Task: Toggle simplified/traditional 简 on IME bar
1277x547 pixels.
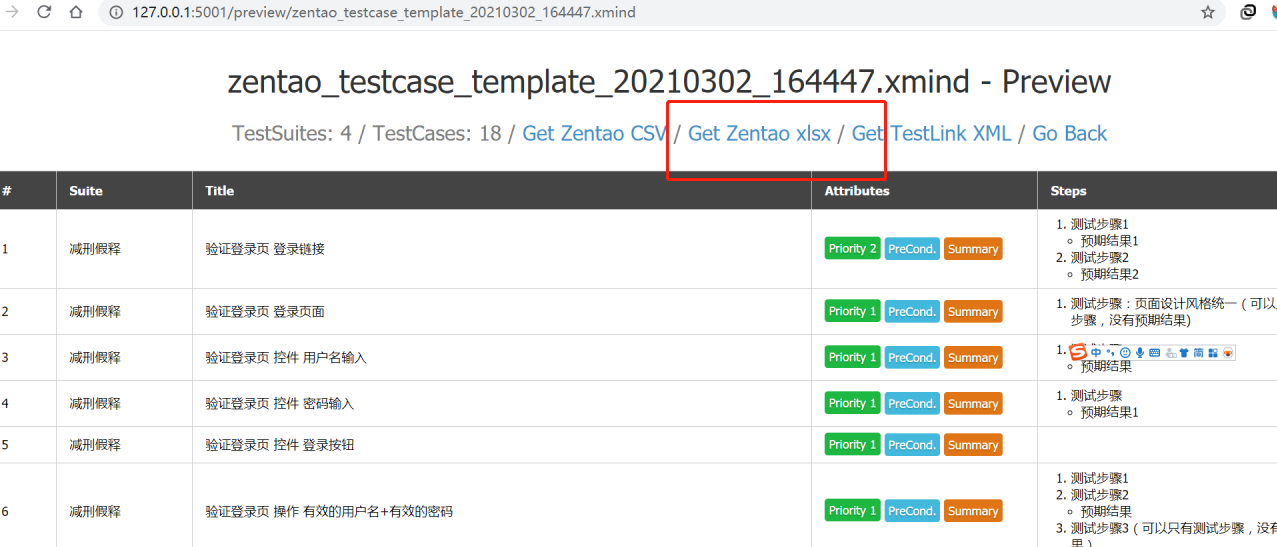Action: [x=1199, y=352]
